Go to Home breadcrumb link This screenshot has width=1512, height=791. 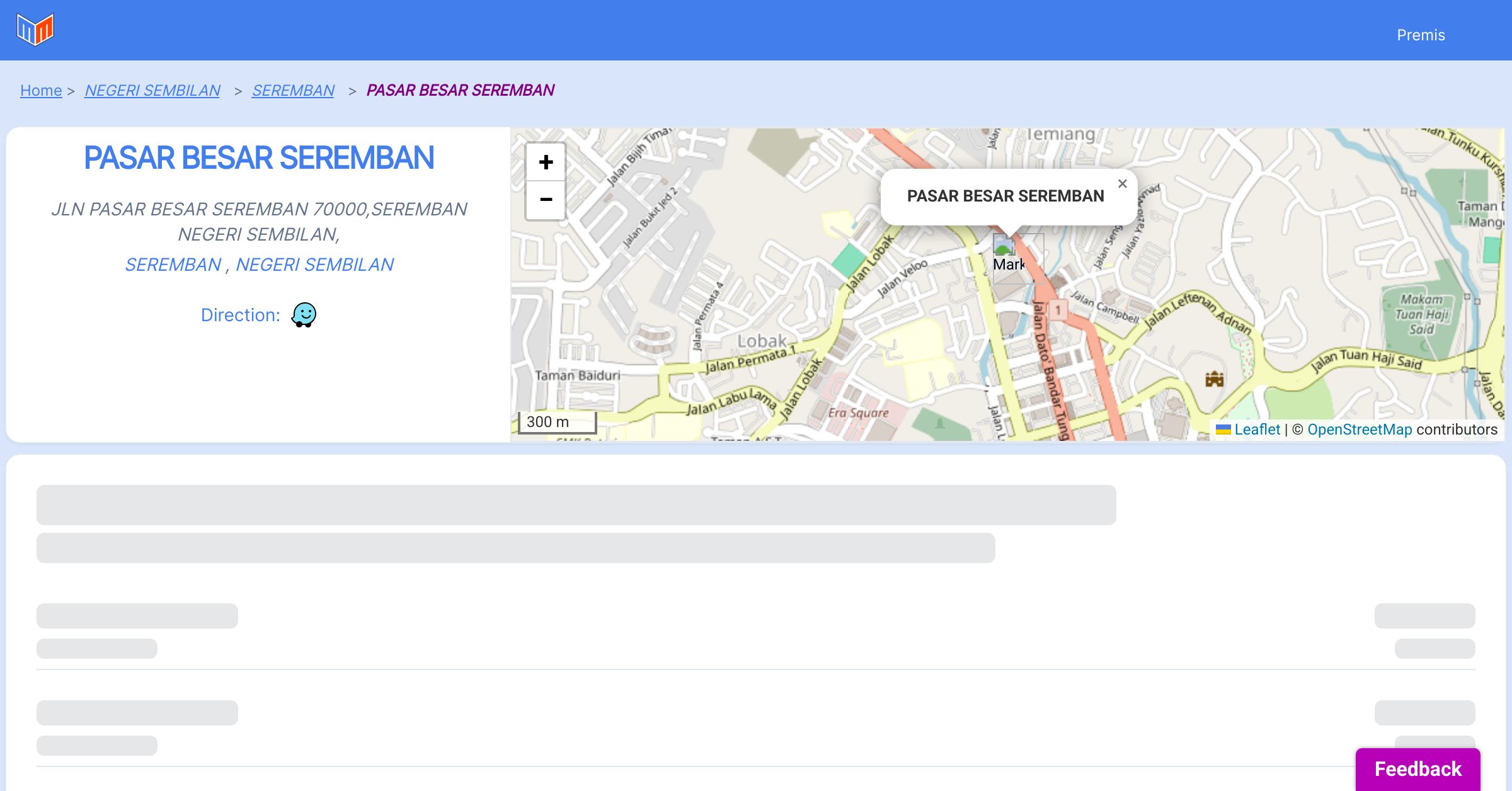click(x=41, y=91)
